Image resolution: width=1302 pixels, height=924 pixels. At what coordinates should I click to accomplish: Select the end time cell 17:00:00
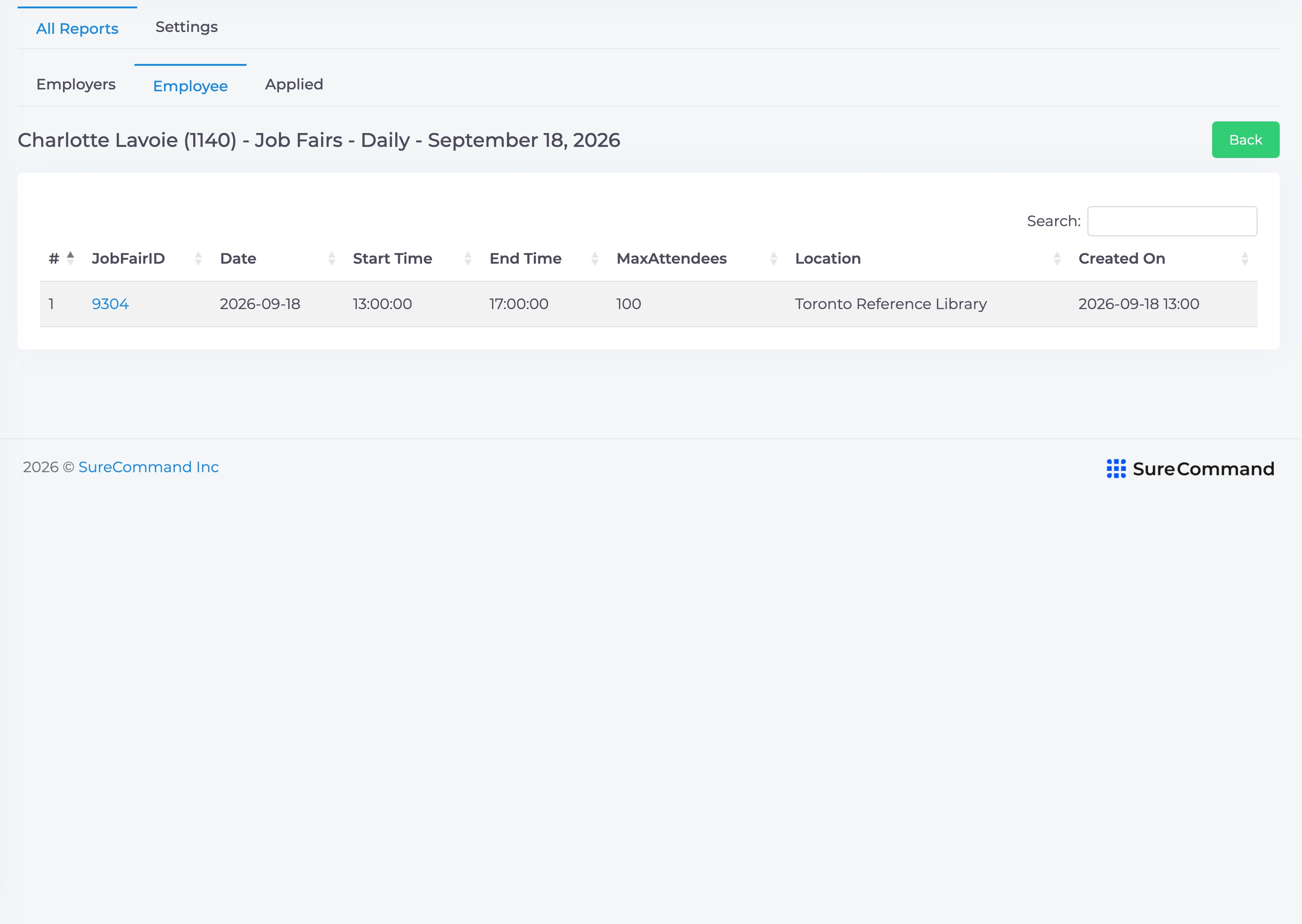[x=519, y=304]
